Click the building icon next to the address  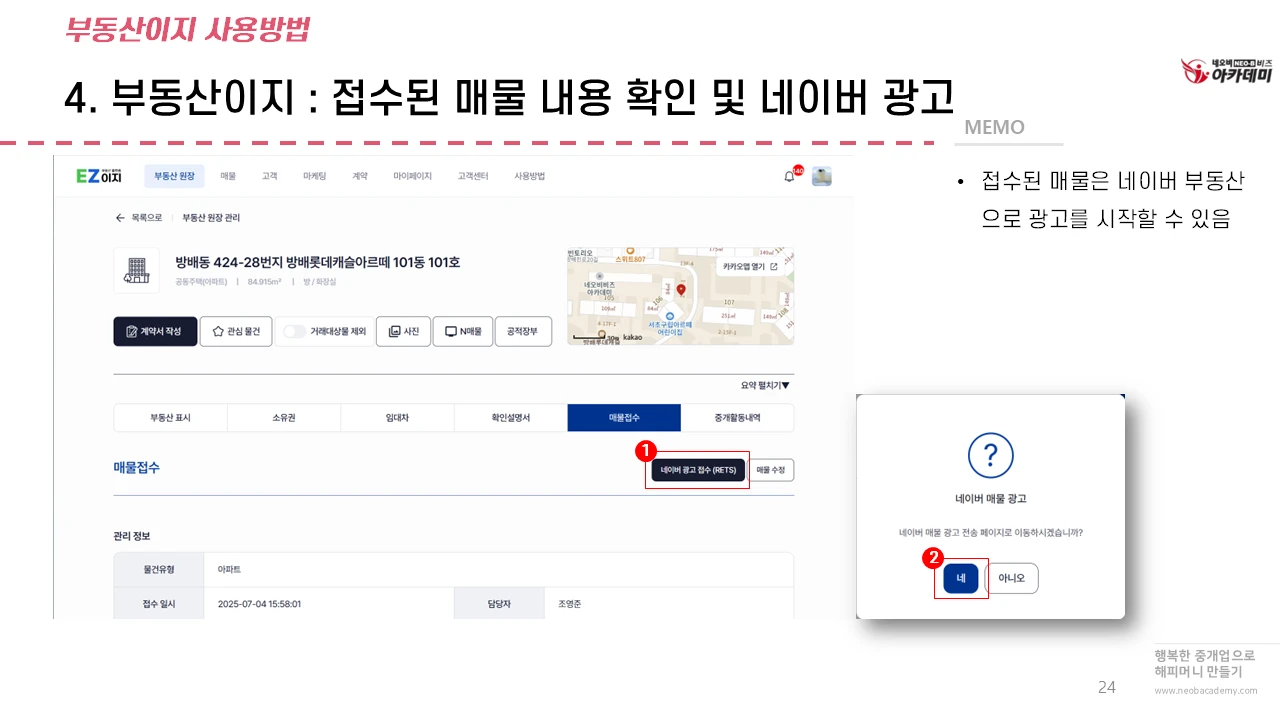(137, 270)
